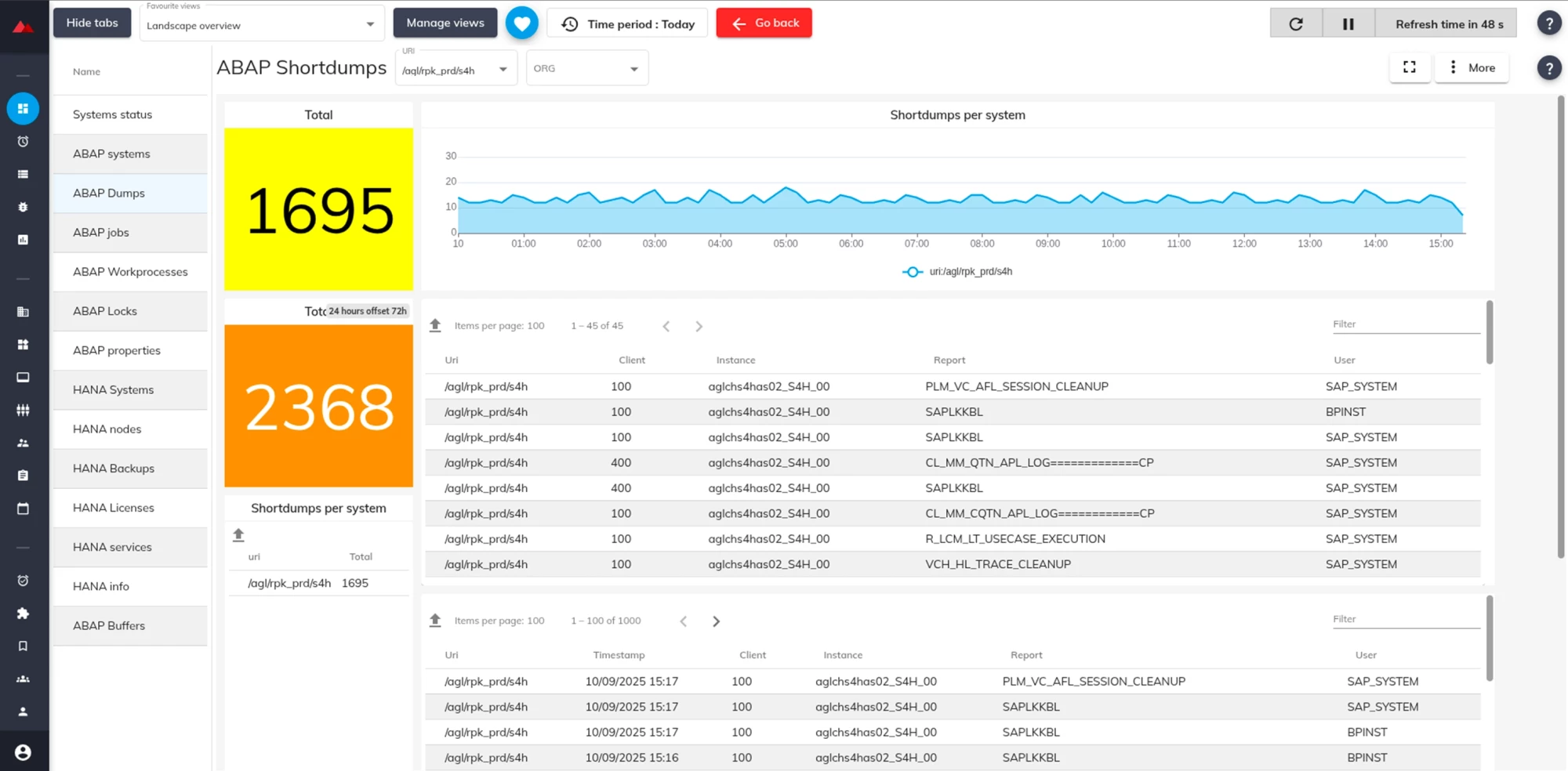Click the Filter field above the report table
This screenshot has width=1568, height=771.
1405,324
